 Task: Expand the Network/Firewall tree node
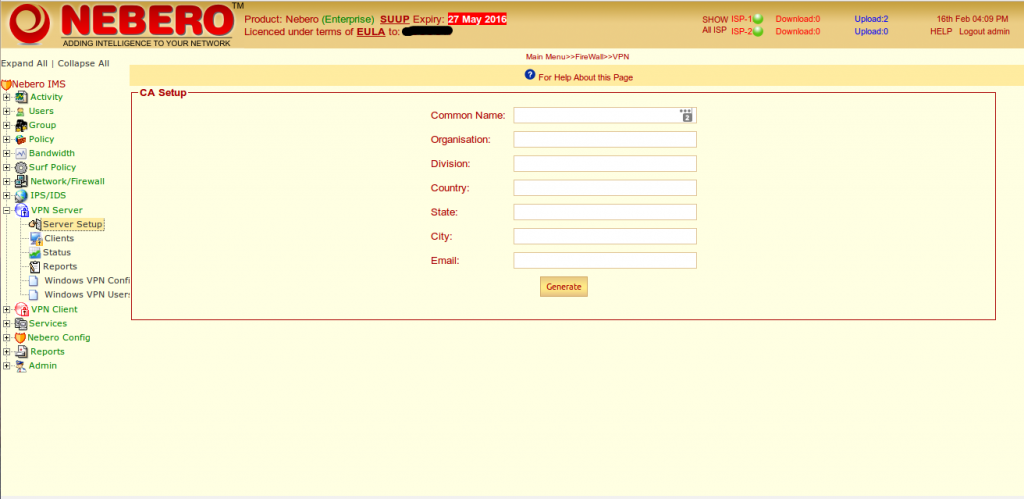[7, 181]
